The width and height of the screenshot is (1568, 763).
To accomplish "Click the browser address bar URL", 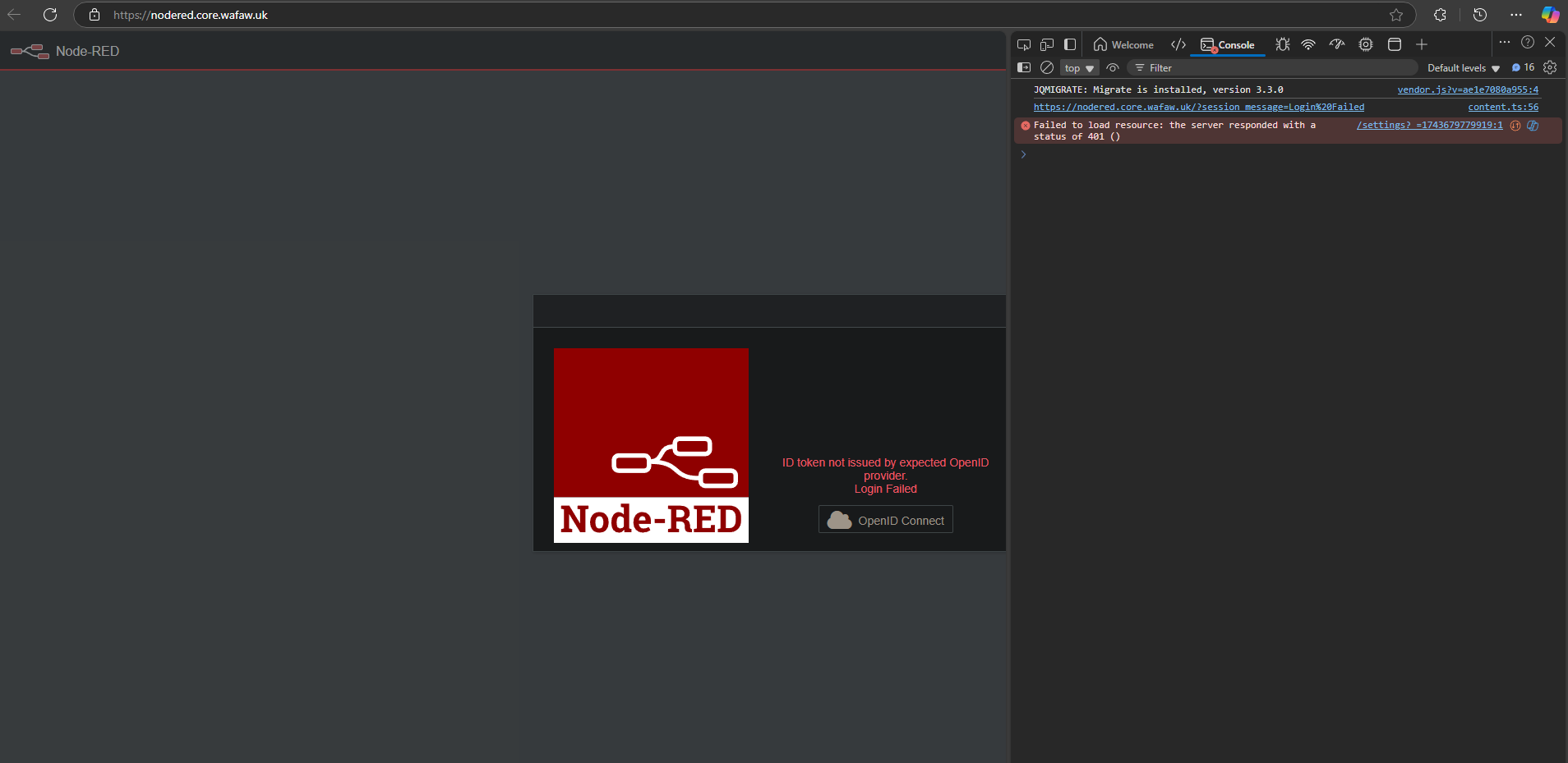I will tap(191, 15).
